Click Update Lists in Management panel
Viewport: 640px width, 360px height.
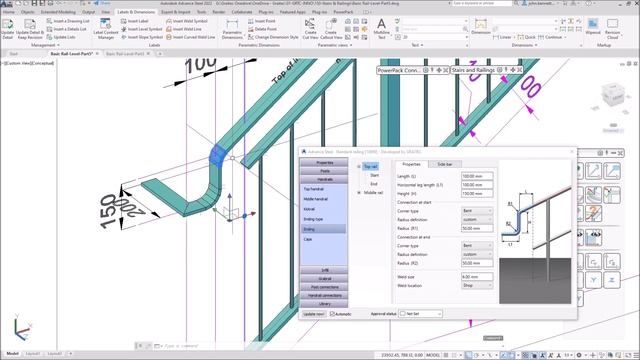(61, 37)
